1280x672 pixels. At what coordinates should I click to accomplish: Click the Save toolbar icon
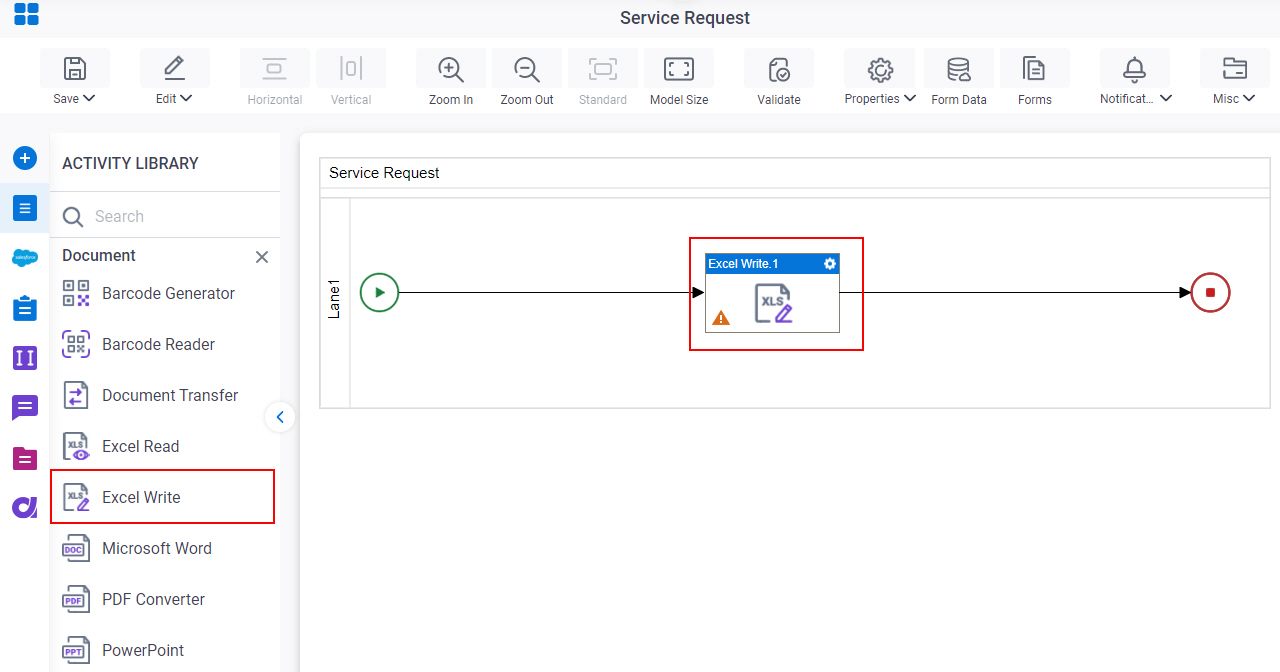coord(75,68)
